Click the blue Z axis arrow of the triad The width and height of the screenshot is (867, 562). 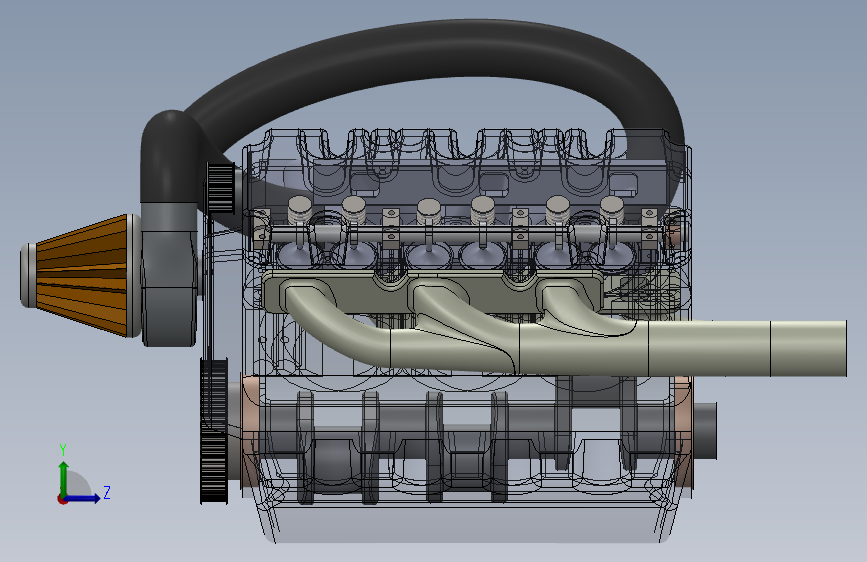click(83, 498)
